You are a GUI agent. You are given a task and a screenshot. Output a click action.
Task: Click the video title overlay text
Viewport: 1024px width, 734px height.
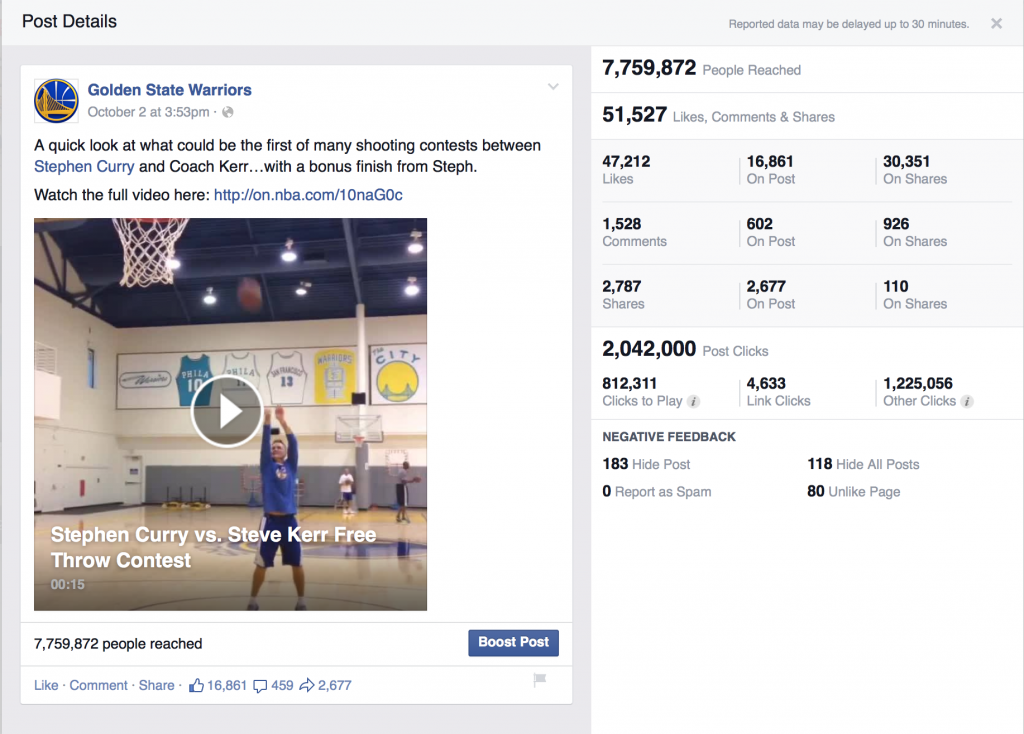(214, 547)
